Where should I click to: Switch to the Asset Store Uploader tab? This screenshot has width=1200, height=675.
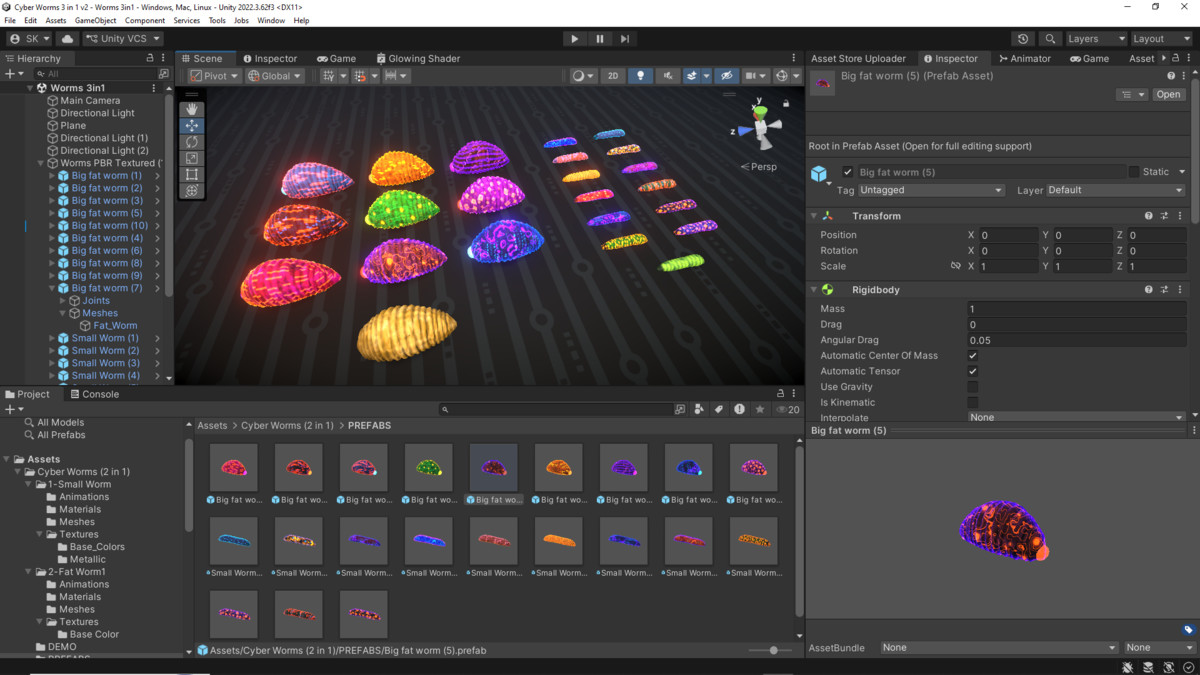pos(858,59)
